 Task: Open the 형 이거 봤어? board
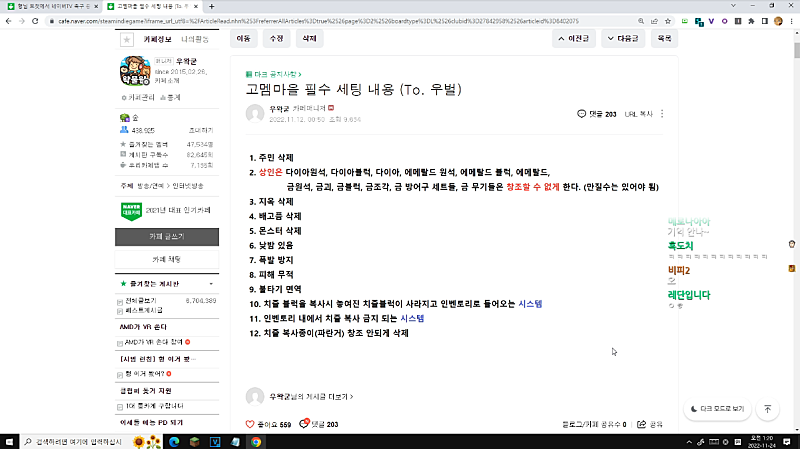(x=144, y=374)
